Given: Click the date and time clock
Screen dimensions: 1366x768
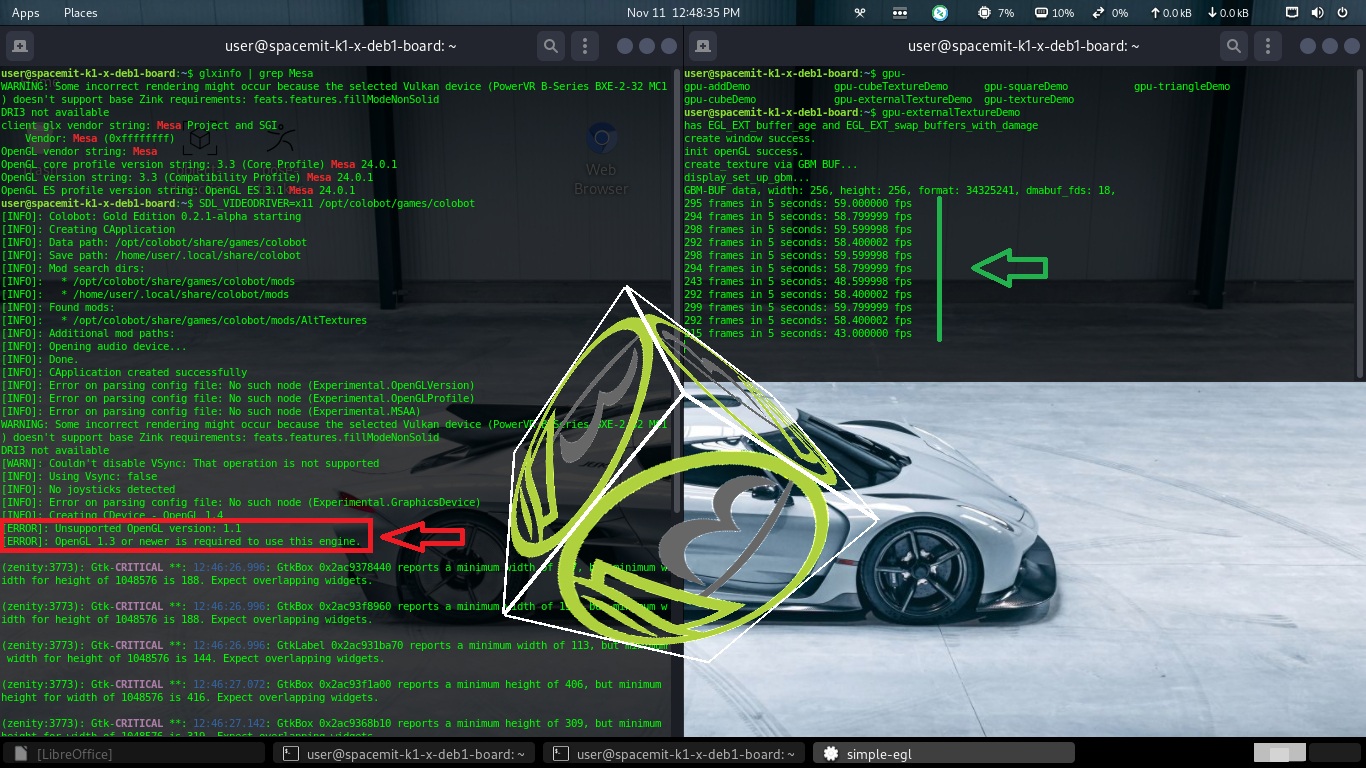Looking at the screenshot, I should pyautogui.click(x=683, y=13).
